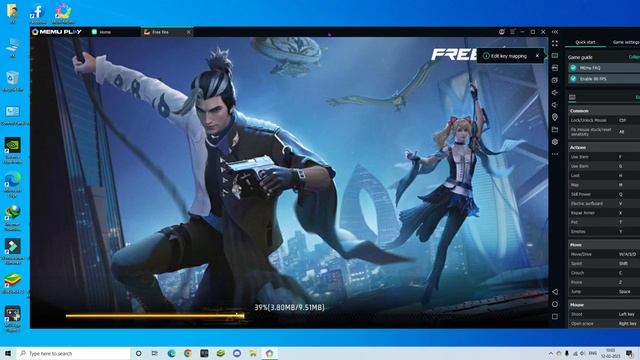
Task: Toggle emulator fullscreen mode icon
Action: pyautogui.click(x=555, y=43)
